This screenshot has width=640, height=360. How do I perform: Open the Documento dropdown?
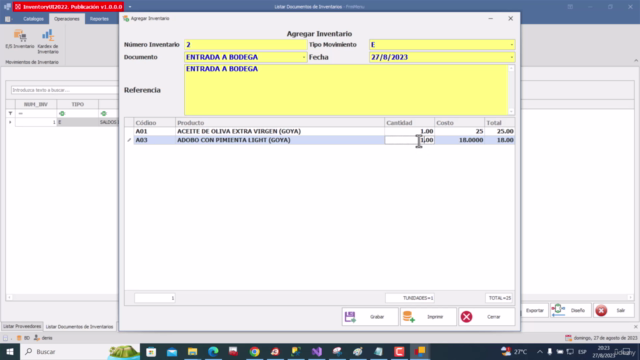(x=304, y=57)
